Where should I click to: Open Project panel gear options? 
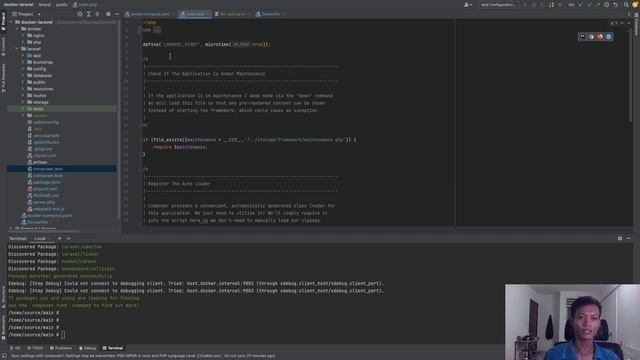(x=108, y=14)
